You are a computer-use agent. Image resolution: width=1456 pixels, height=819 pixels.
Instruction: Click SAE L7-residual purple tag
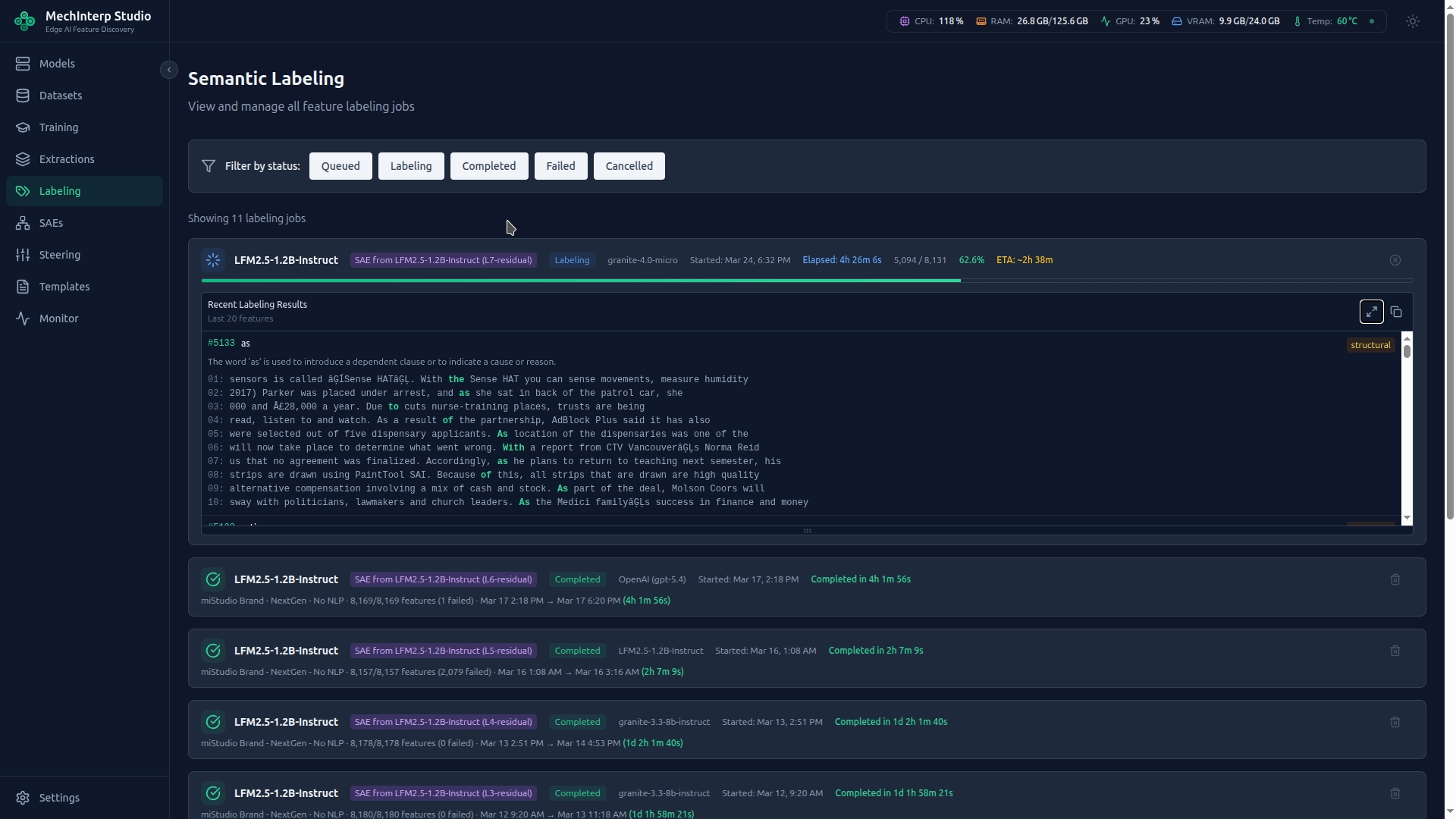[x=444, y=260]
